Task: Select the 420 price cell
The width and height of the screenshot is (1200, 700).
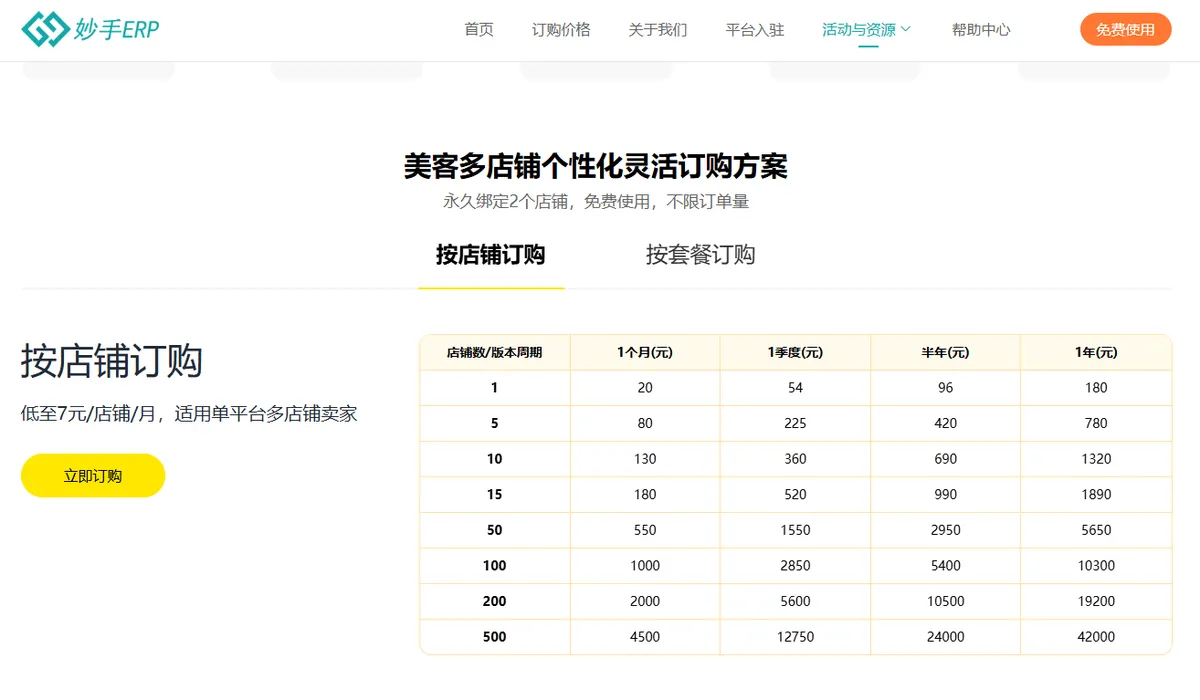Action: click(945, 423)
